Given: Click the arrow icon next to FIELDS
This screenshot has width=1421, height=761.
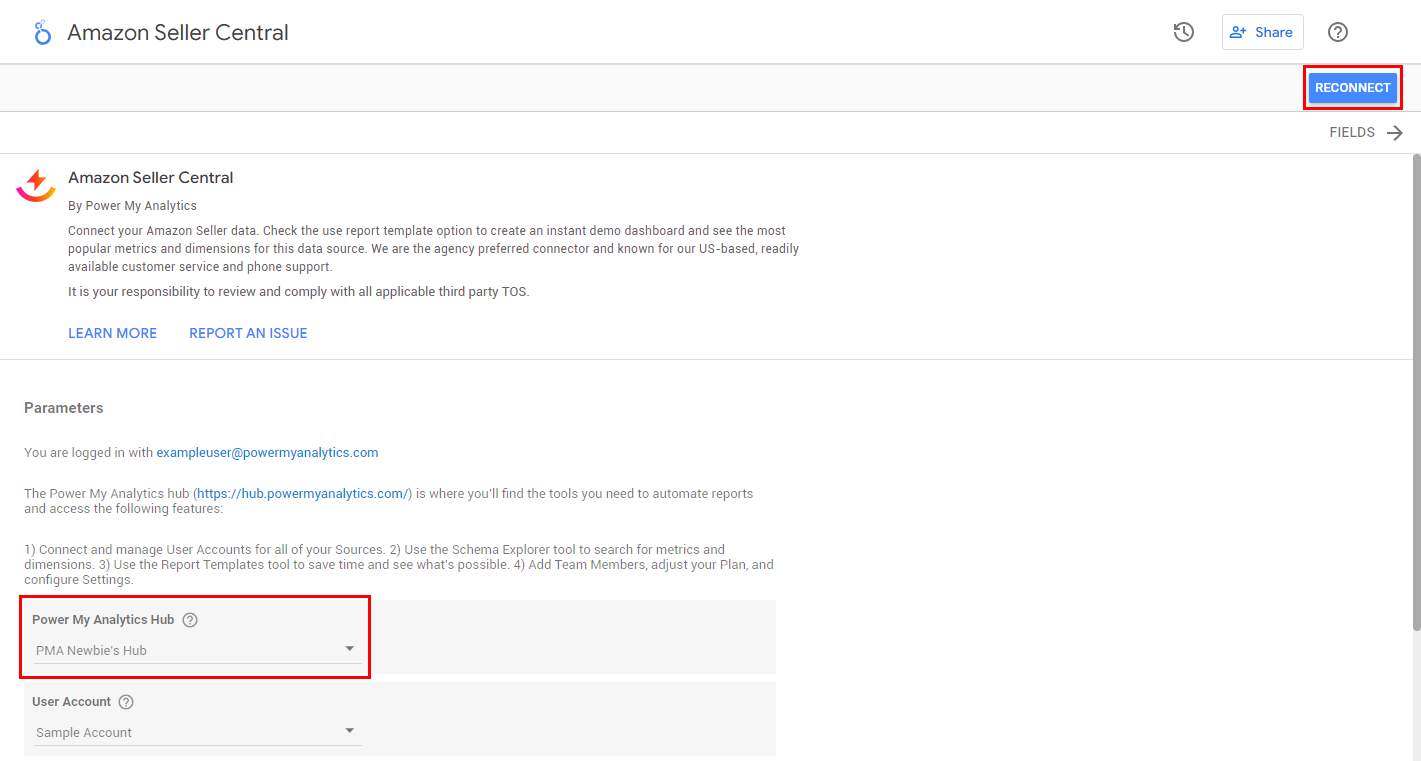Looking at the screenshot, I should [x=1395, y=133].
